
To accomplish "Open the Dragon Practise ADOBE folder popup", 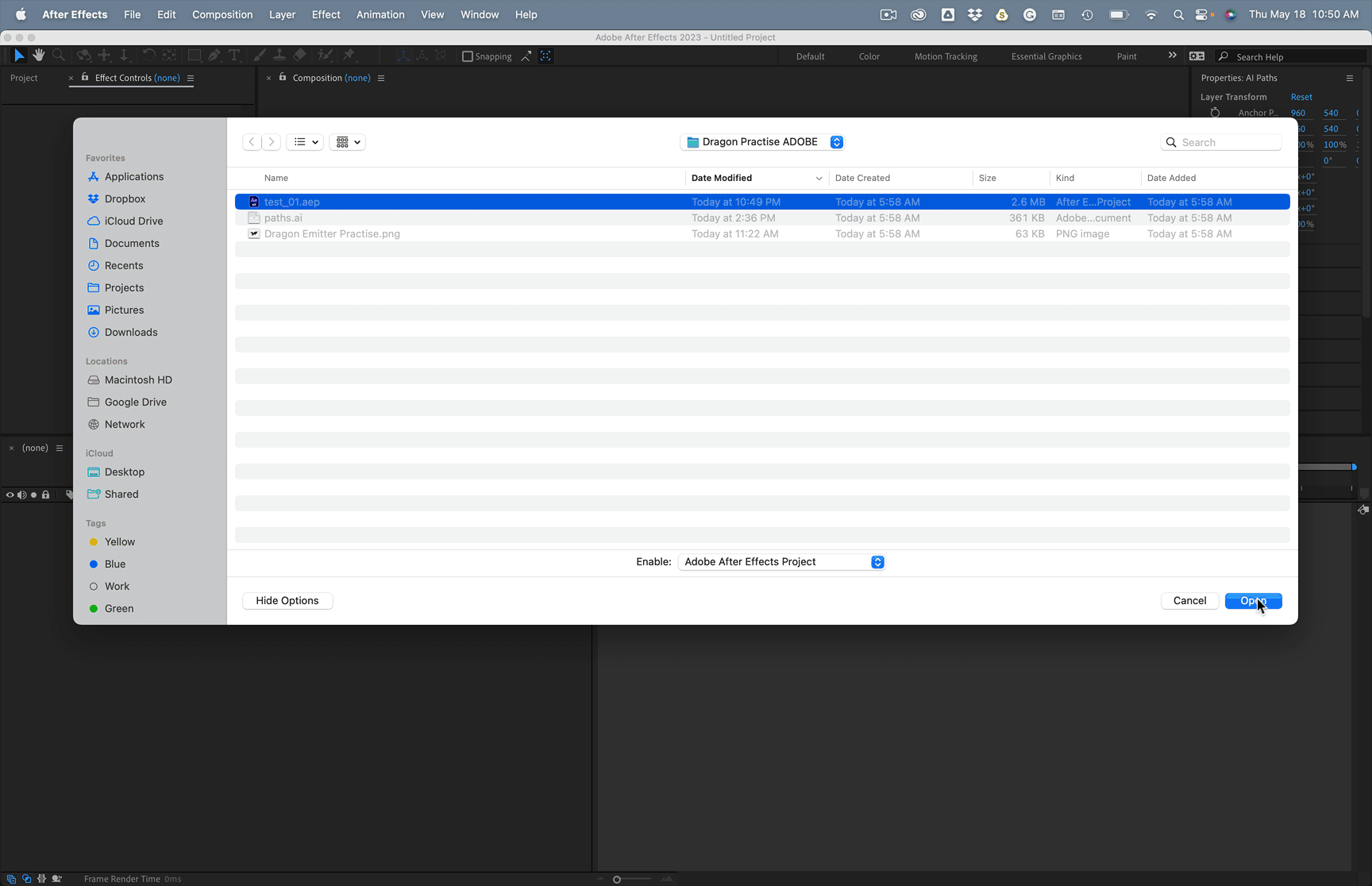I will tap(762, 142).
